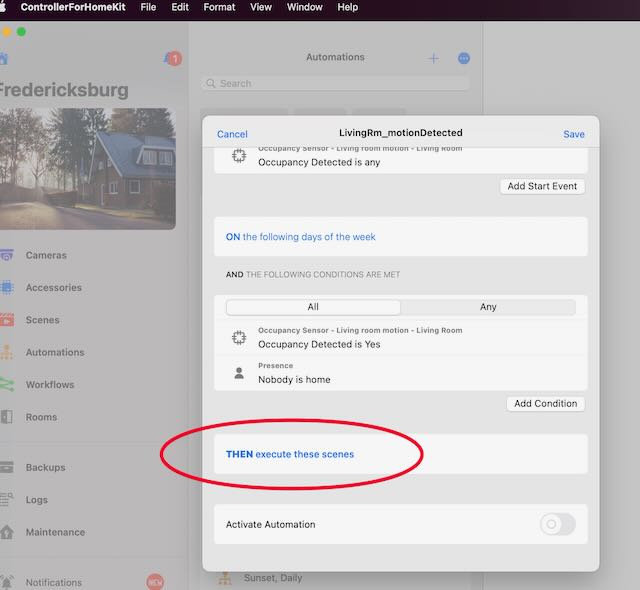This screenshot has height=590, width=640.
Task: Click the red NEW badge next to Notifications
Action: click(155, 582)
